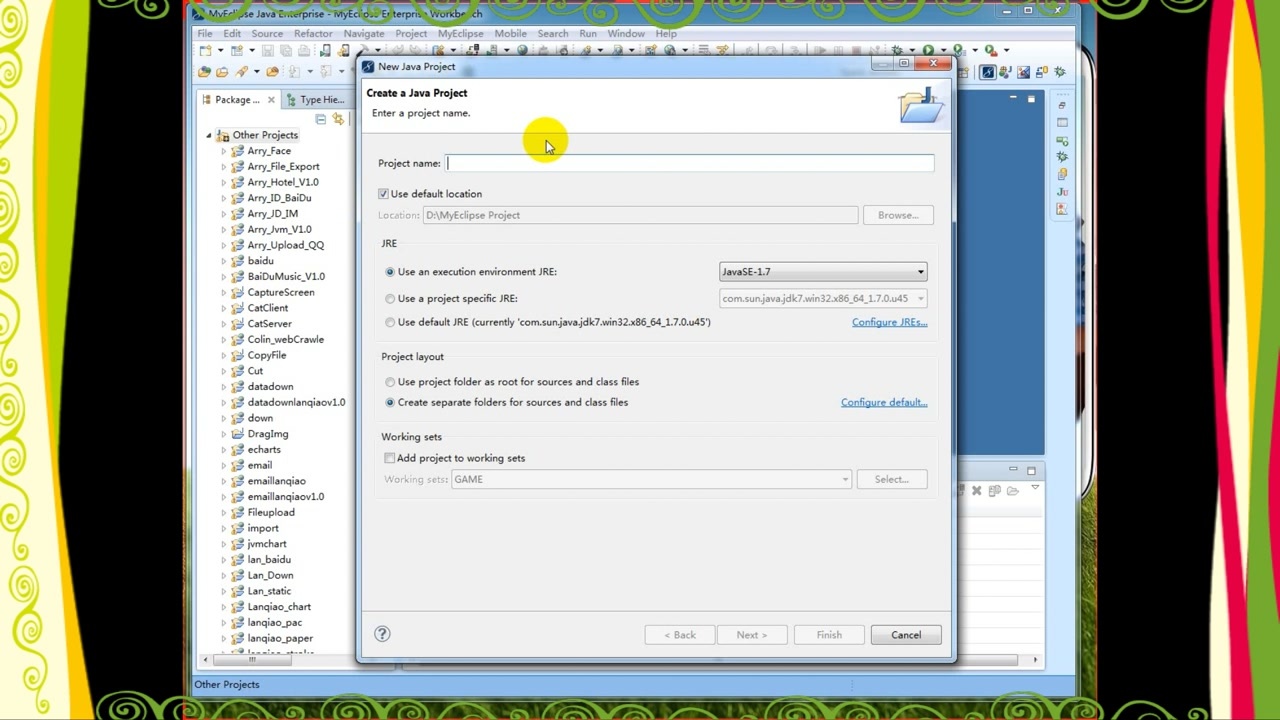The height and width of the screenshot is (720, 1280).
Task: Open the Working sets GAME combo box
Action: pos(652,479)
